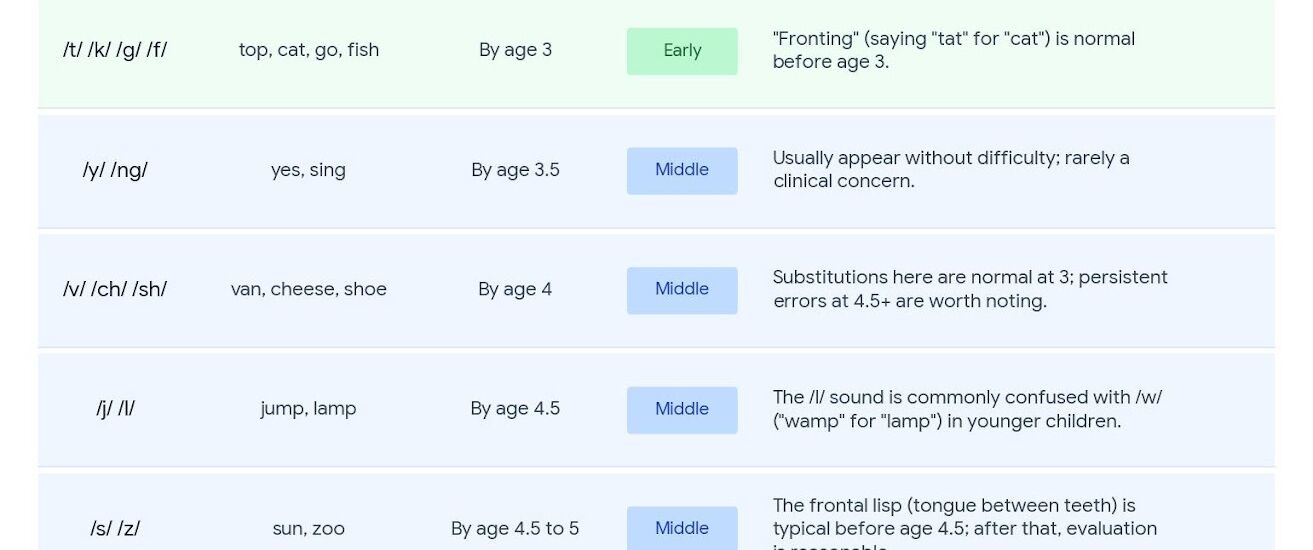Select the /t/ /k/ /g/ /f/ sounds cell

(x=115, y=50)
